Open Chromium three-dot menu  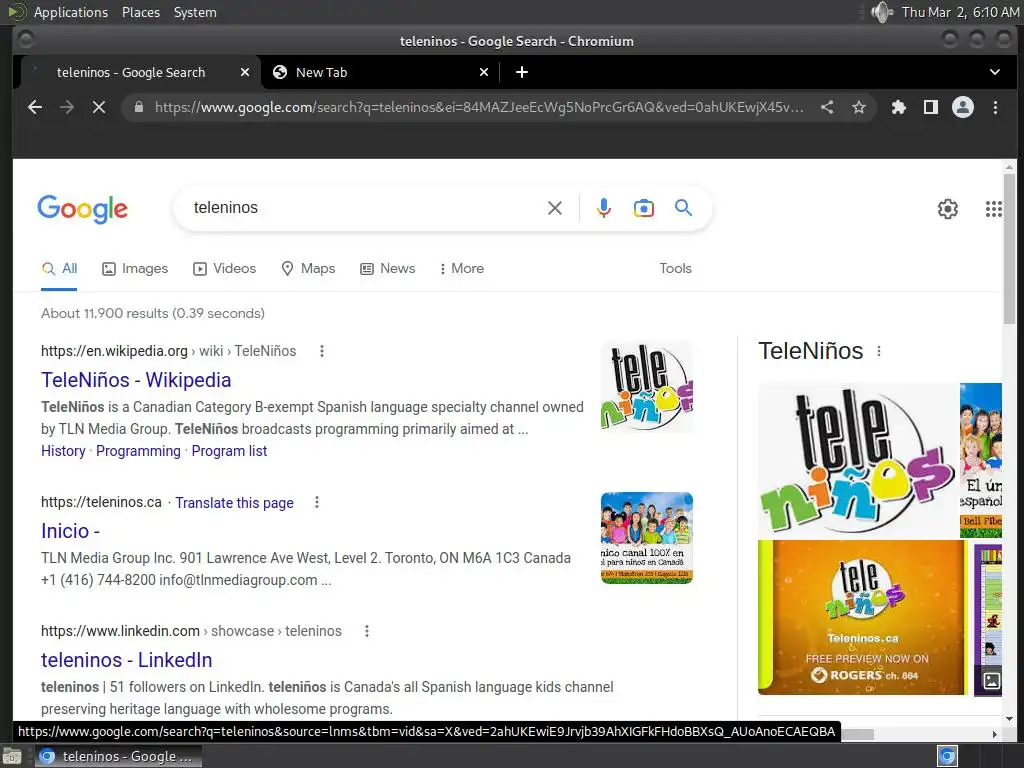pyautogui.click(x=995, y=107)
